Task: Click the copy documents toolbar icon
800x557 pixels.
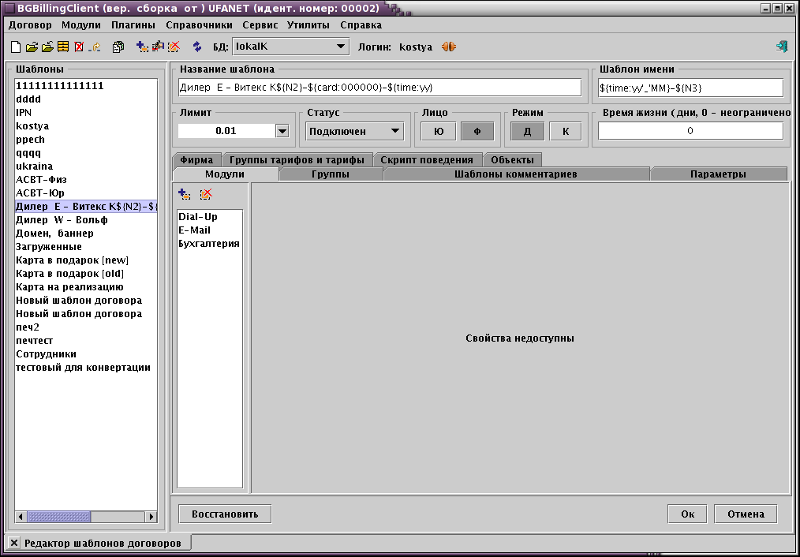Action: click(118, 46)
